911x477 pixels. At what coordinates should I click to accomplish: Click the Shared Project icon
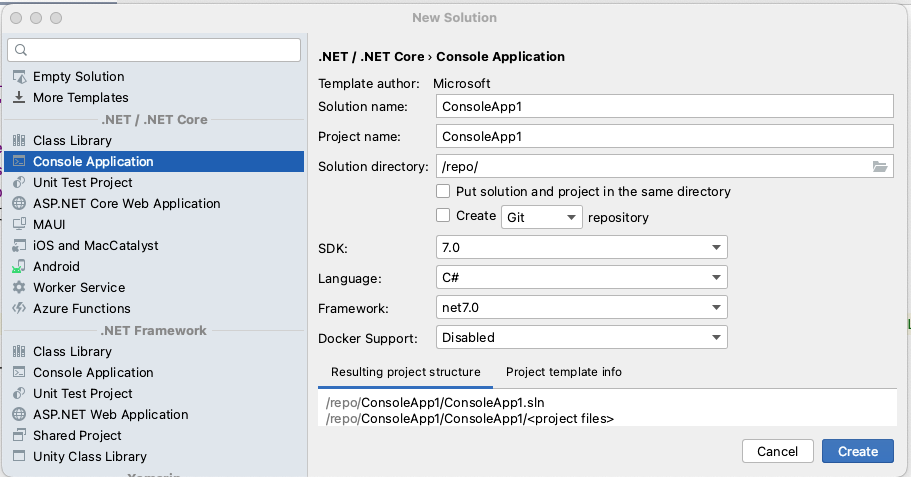coord(19,435)
